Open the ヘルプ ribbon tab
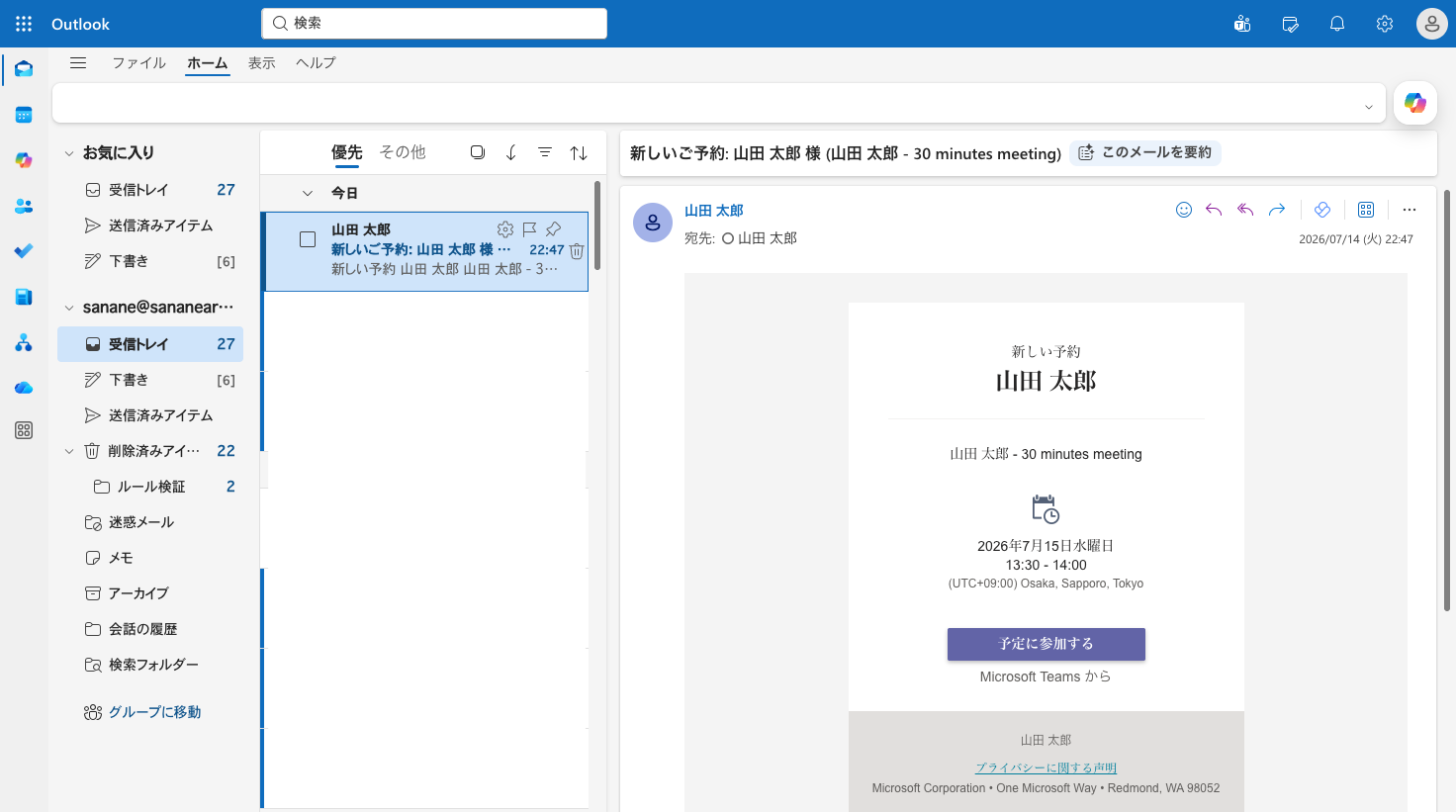 pyautogui.click(x=316, y=62)
